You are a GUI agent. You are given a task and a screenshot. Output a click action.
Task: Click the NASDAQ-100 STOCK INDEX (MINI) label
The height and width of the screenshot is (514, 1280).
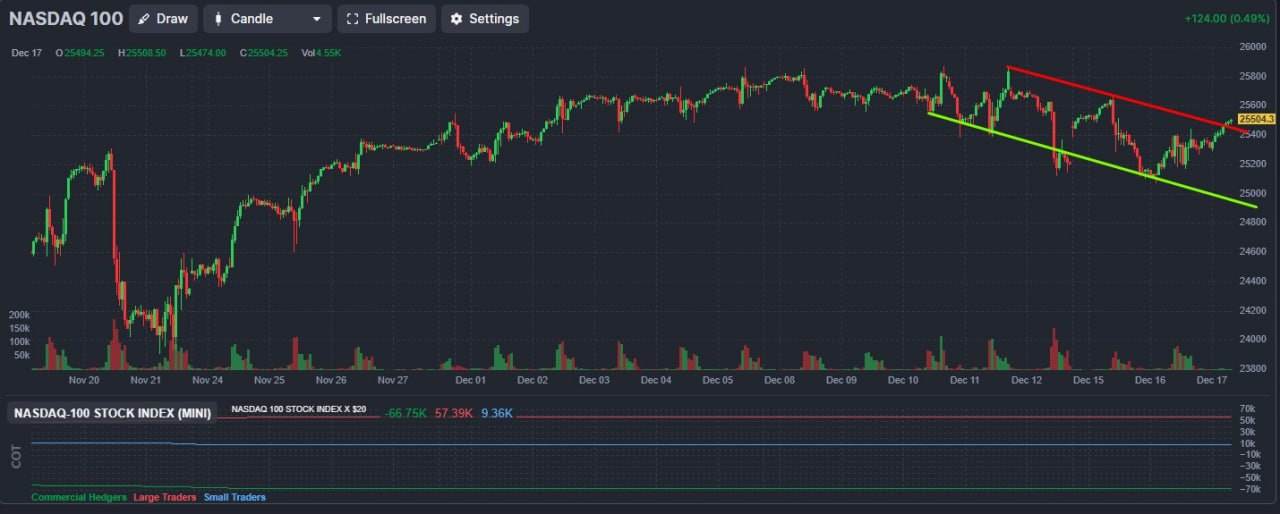(x=112, y=413)
